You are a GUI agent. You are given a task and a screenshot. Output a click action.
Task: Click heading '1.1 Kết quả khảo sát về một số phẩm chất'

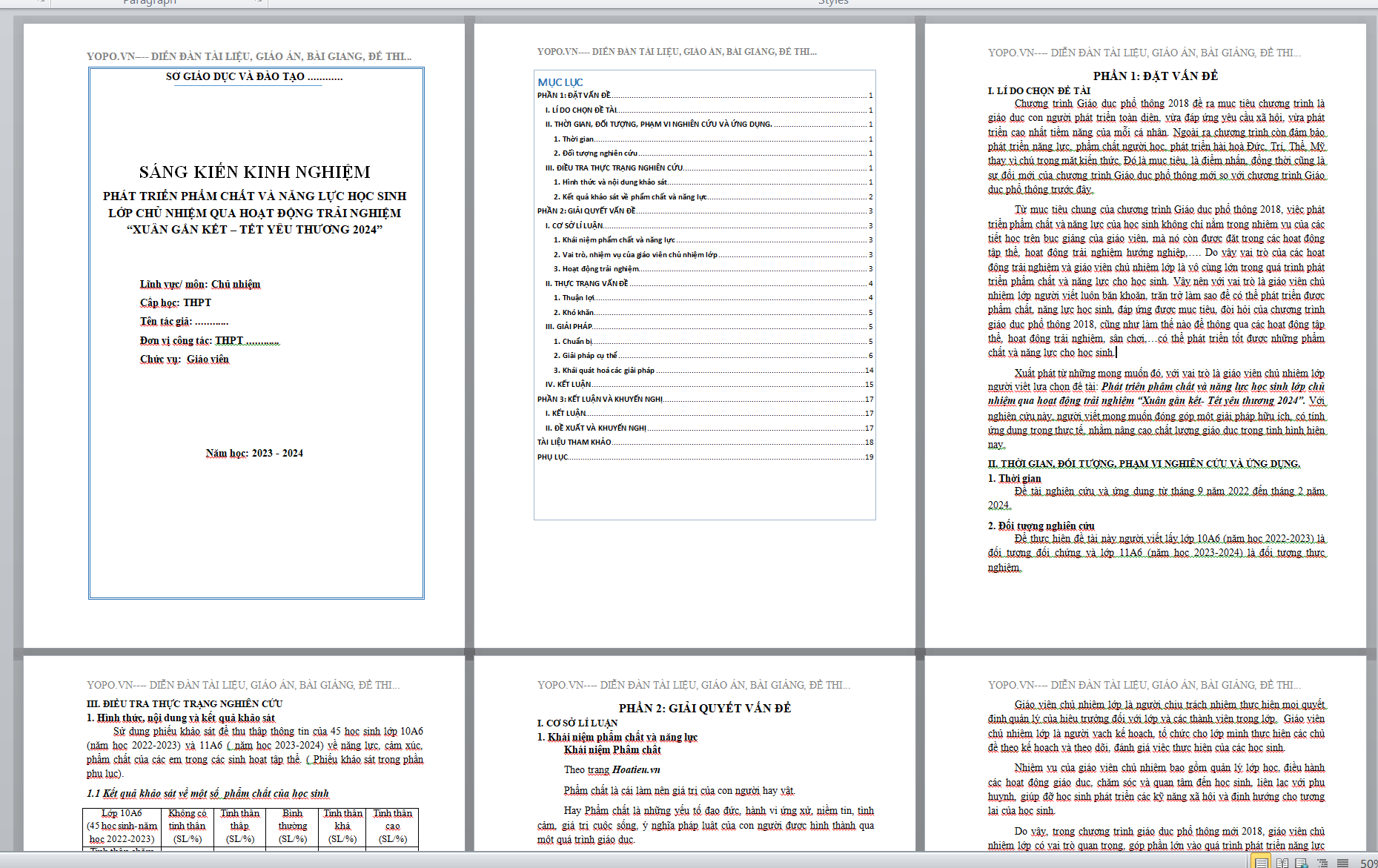tap(208, 794)
